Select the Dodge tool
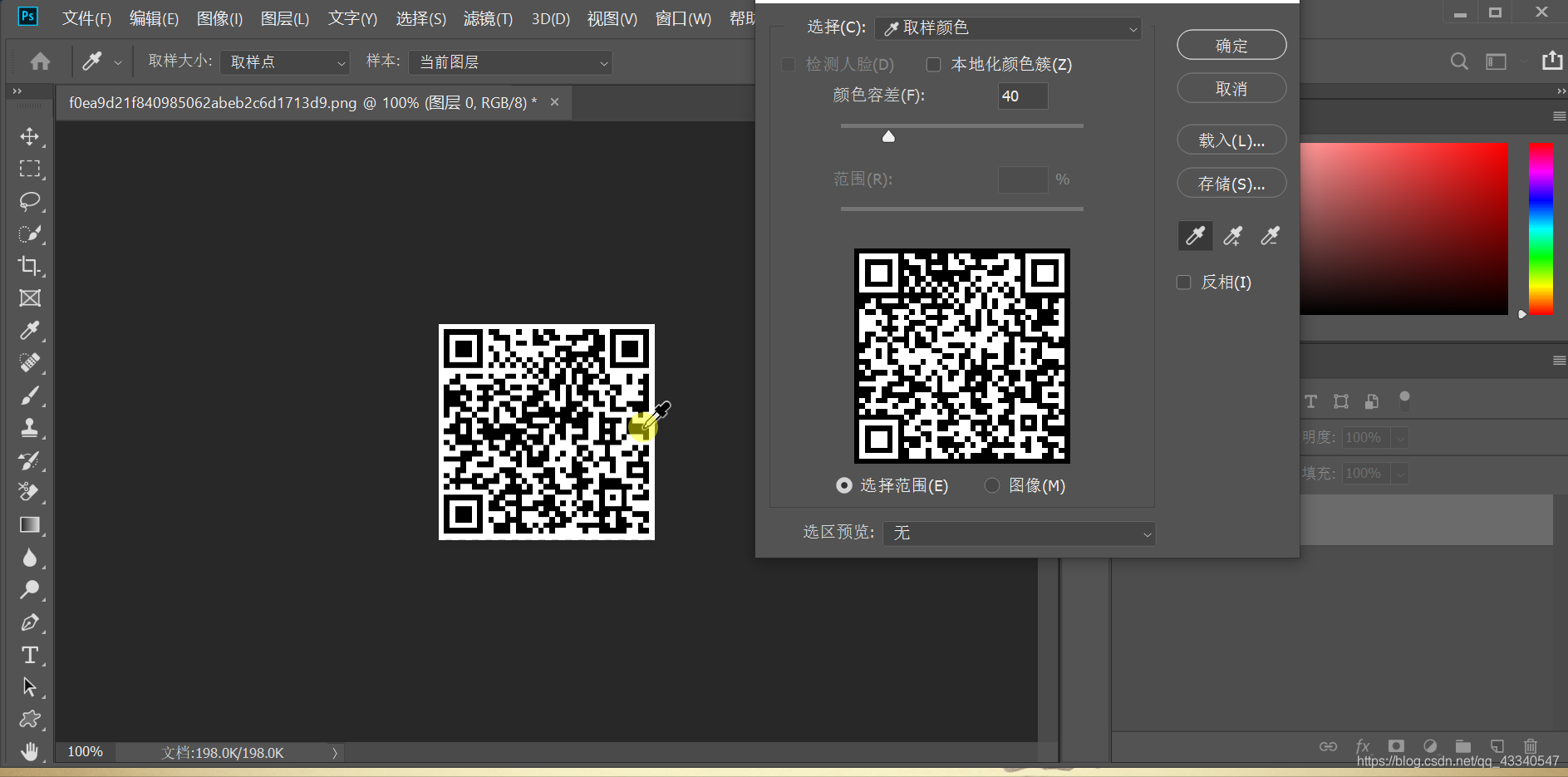The width and height of the screenshot is (1568, 777). tap(30, 589)
